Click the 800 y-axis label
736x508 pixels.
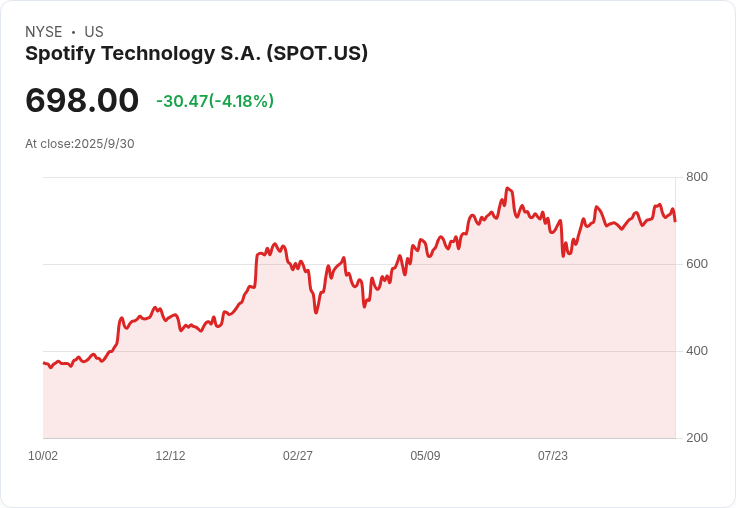pyautogui.click(x=696, y=177)
